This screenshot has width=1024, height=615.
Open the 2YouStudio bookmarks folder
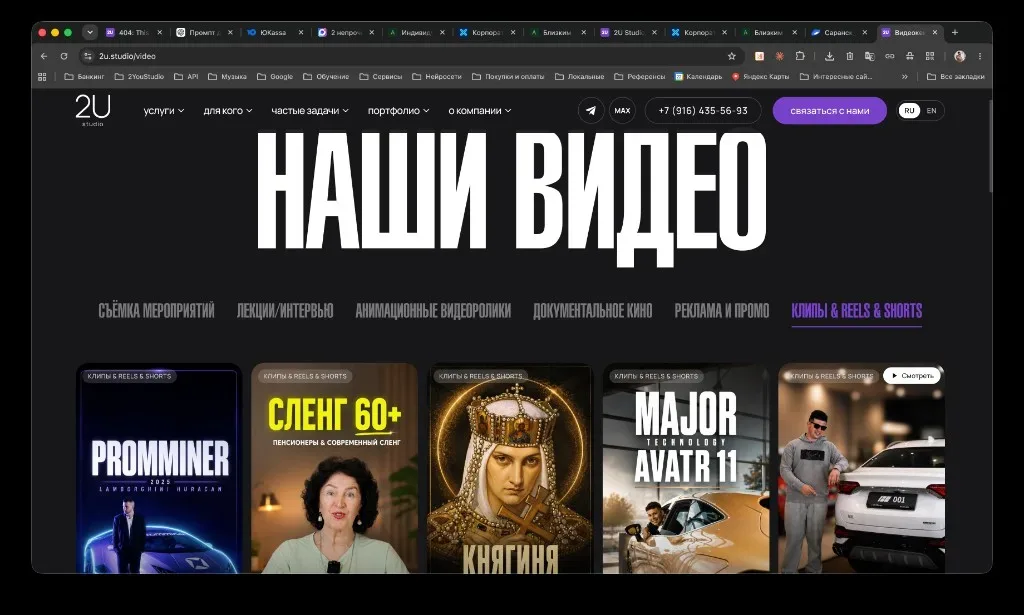[139, 76]
